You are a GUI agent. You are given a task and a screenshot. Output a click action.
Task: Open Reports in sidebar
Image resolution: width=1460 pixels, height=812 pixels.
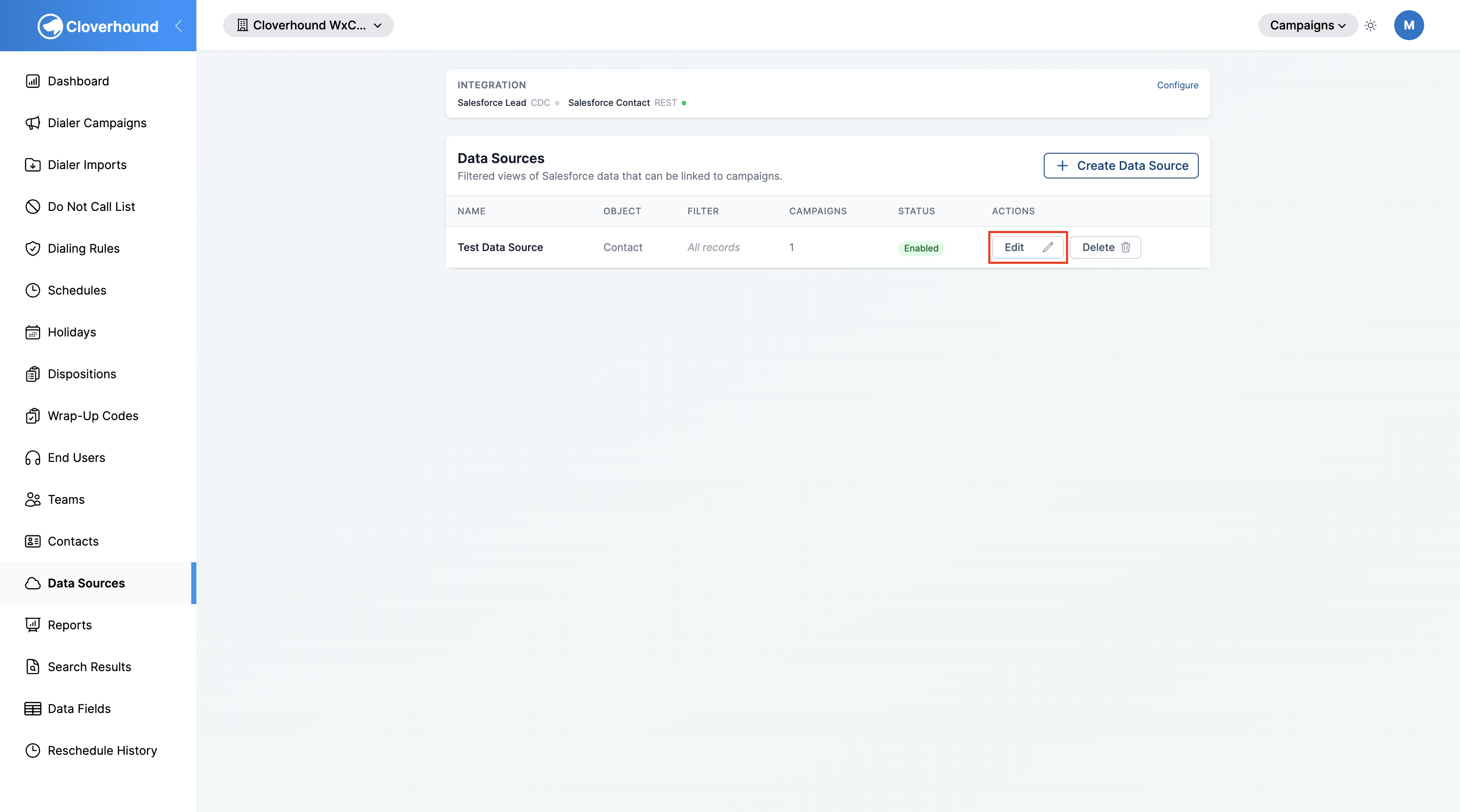(x=98, y=625)
